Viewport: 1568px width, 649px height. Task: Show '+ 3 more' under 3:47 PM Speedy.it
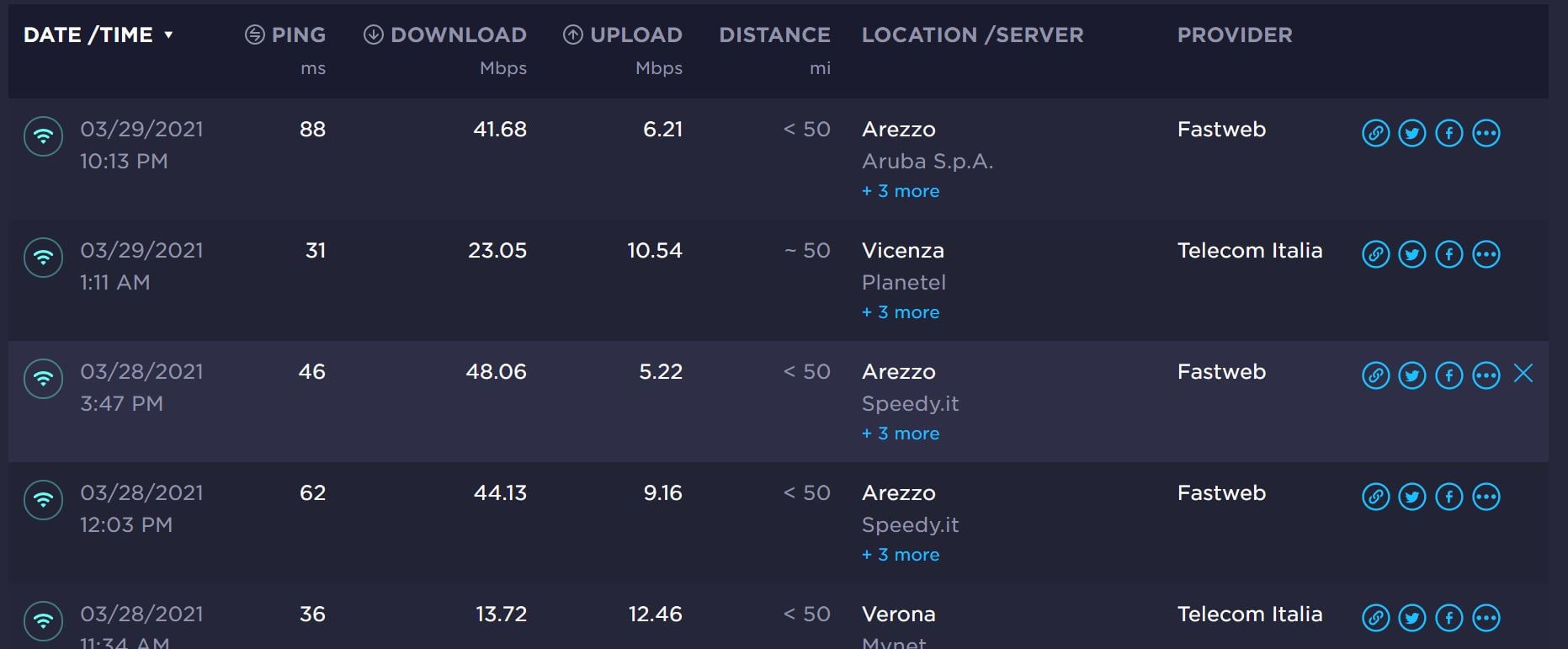point(901,434)
